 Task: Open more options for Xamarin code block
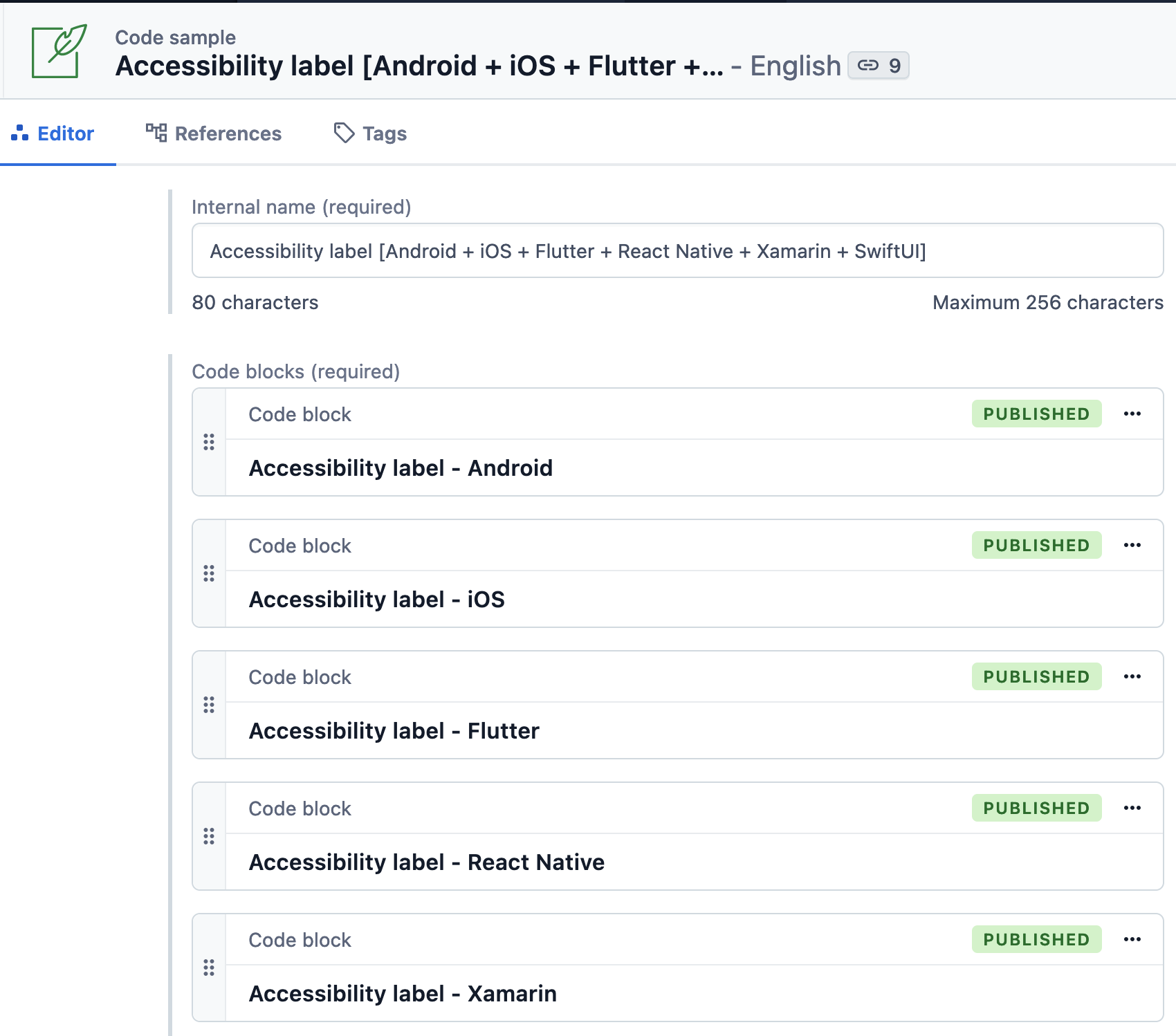(1132, 939)
